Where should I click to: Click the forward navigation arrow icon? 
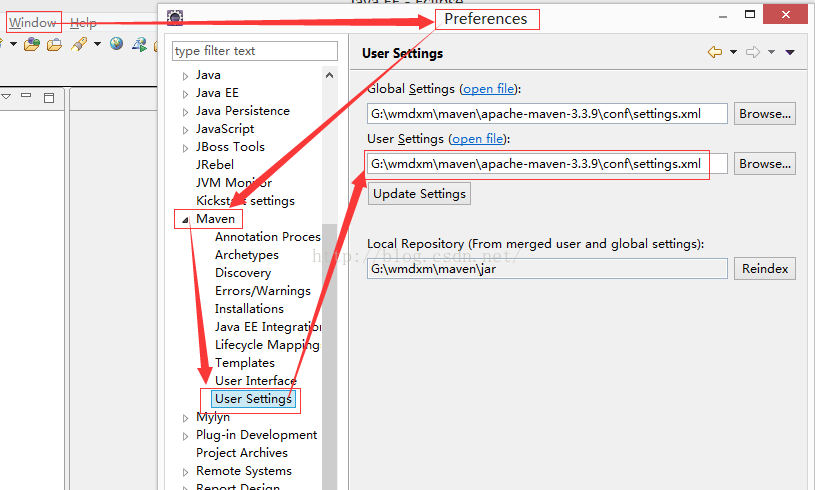(x=753, y=52)
